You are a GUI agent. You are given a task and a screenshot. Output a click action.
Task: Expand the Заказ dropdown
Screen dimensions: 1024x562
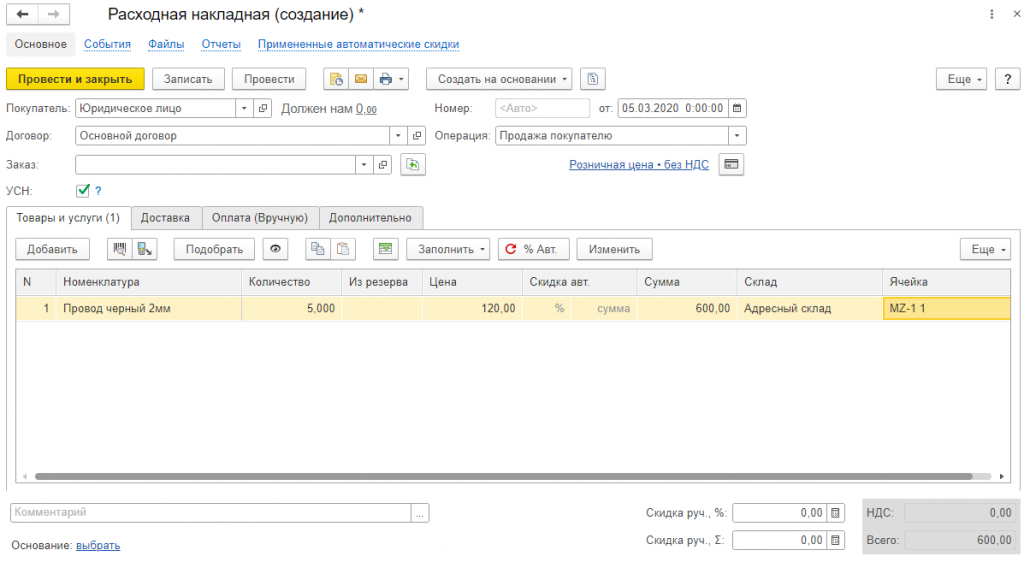(x=364, y=165)
